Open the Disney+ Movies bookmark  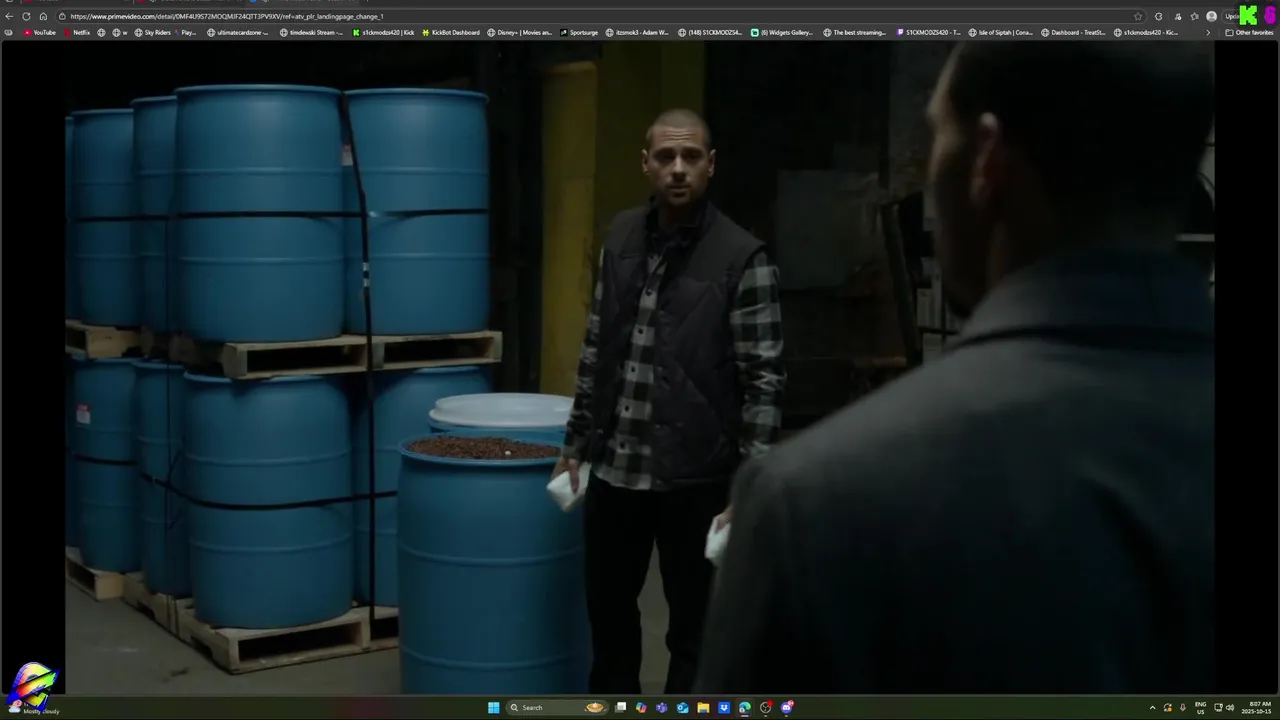pyautogui.click(x=520, y=32)
